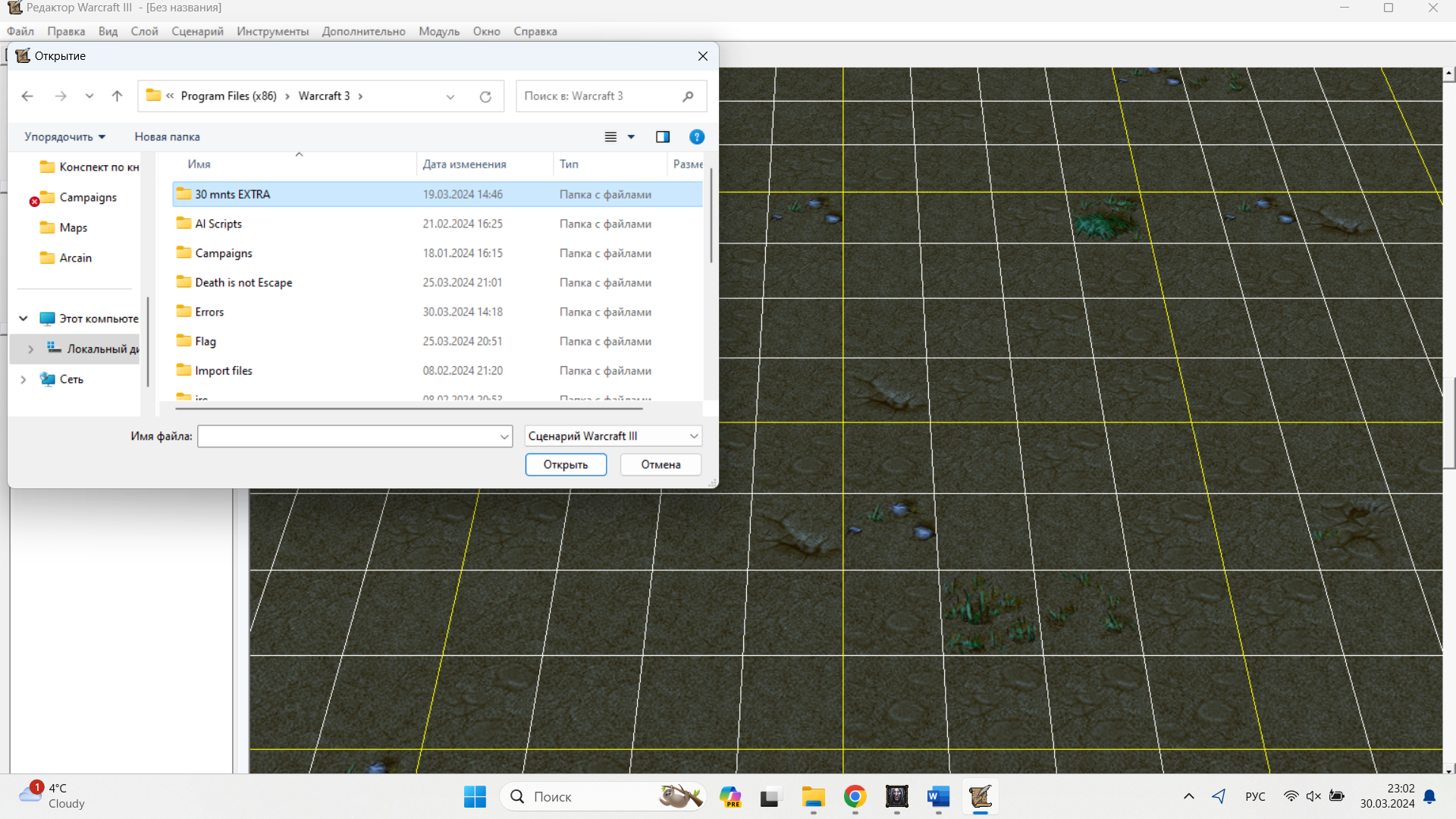
Task: Select the Flag folder
Action: 438,341
